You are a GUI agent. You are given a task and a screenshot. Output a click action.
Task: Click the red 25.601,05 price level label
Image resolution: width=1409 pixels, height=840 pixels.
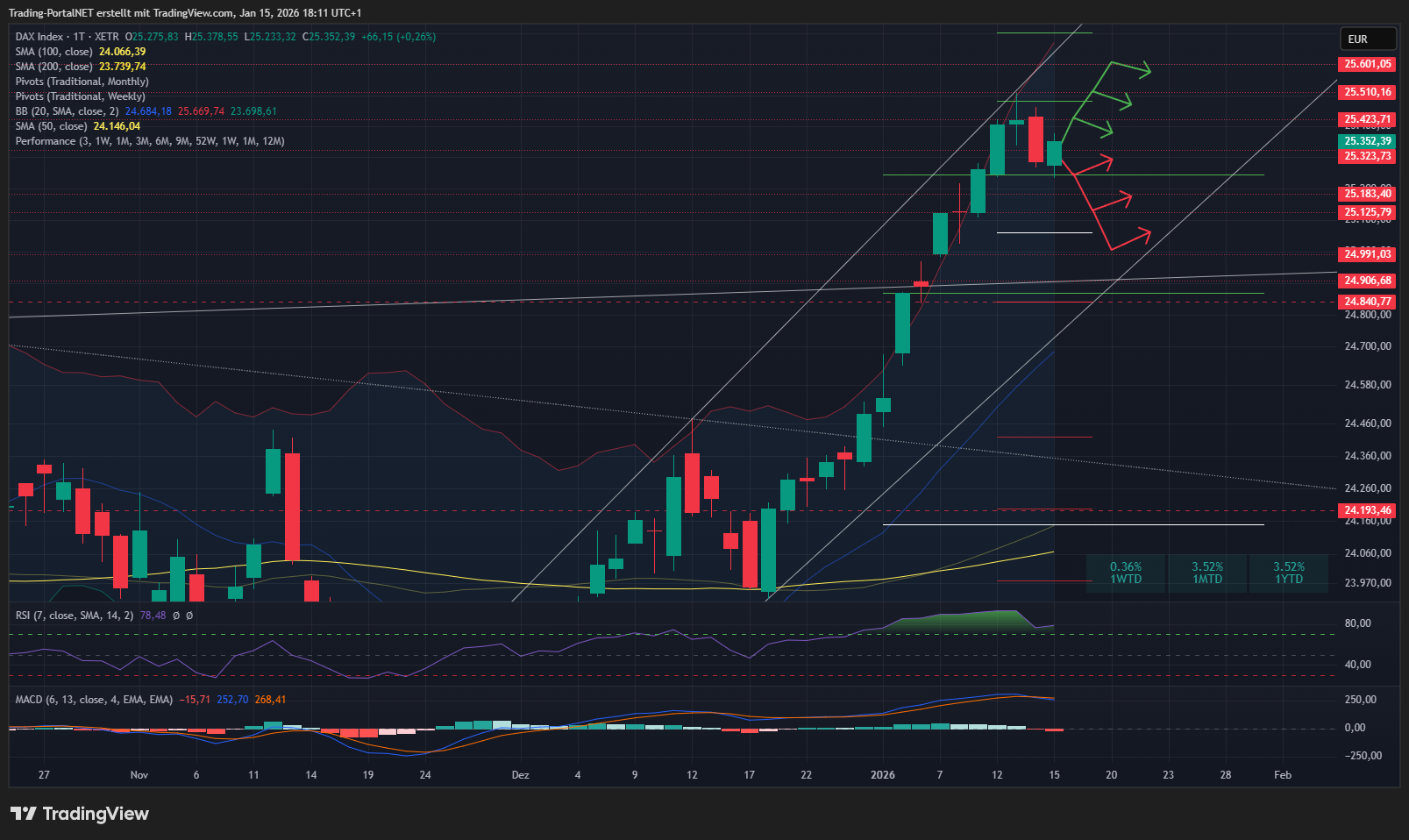(1367, 64)
